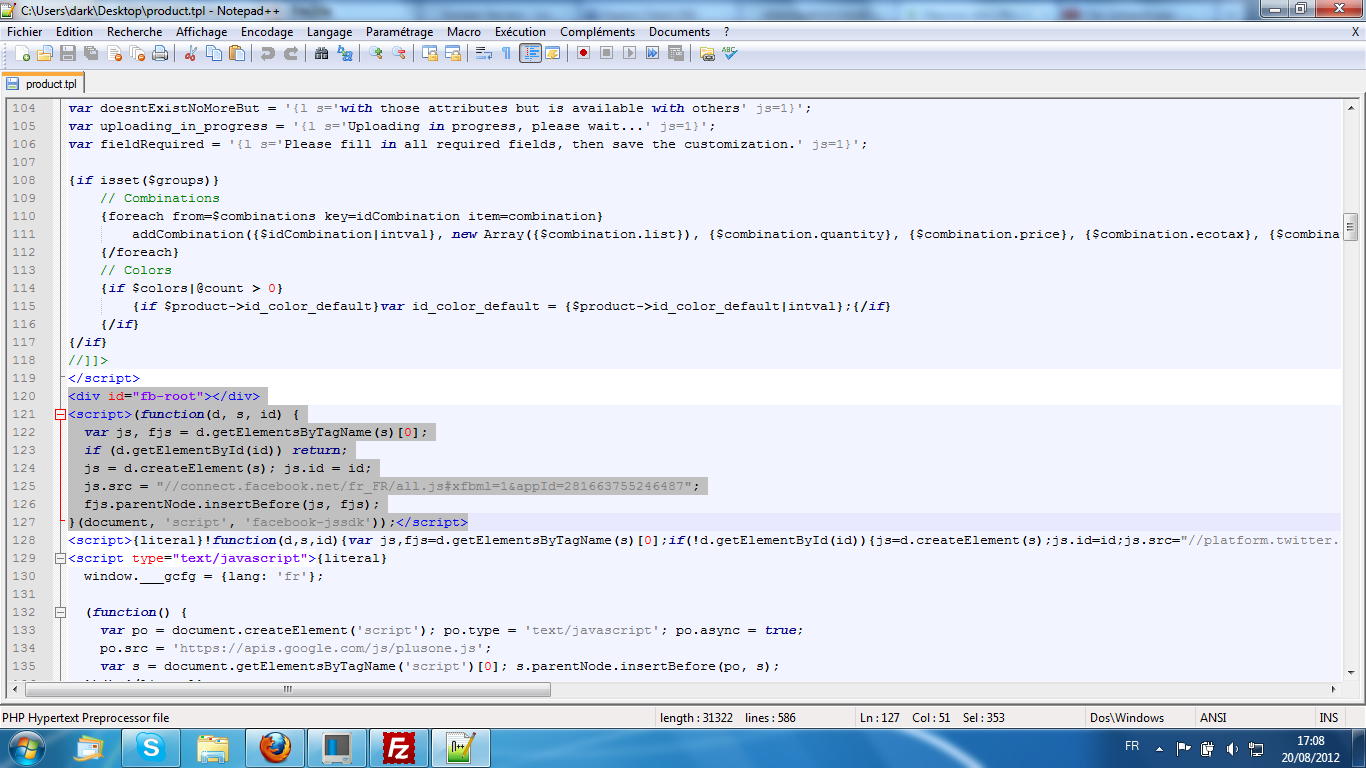
Task: Toggle synchronize vertical scrolling icon
Action: point(429,53)
